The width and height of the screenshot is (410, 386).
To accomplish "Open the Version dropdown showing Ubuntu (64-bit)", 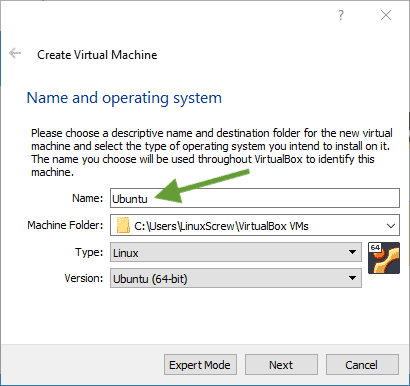I will coord(236,278).
